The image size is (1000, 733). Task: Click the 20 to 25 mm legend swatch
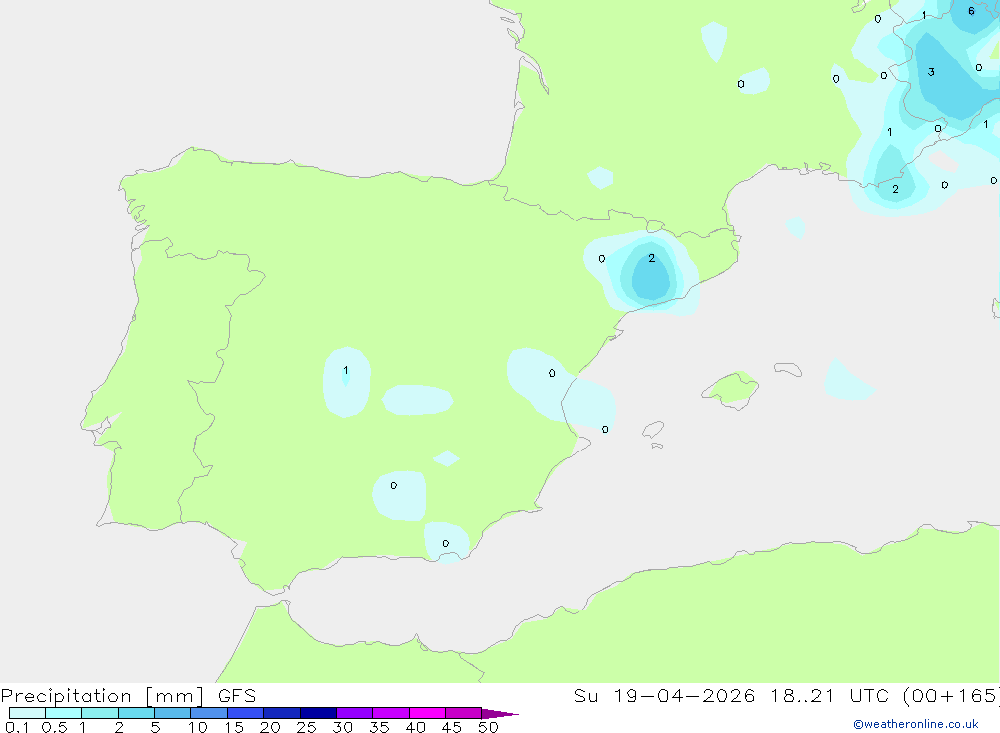point(282,713)
